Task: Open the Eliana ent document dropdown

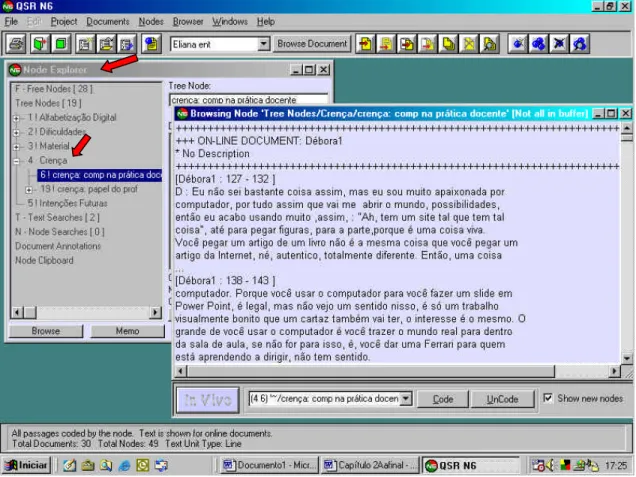Action: point(263,44)
